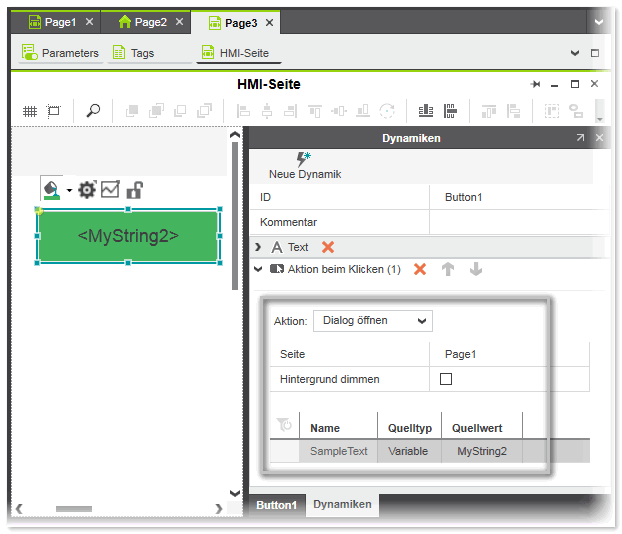
Task: Move action down with the arrow icon
Action: point(475,269)
